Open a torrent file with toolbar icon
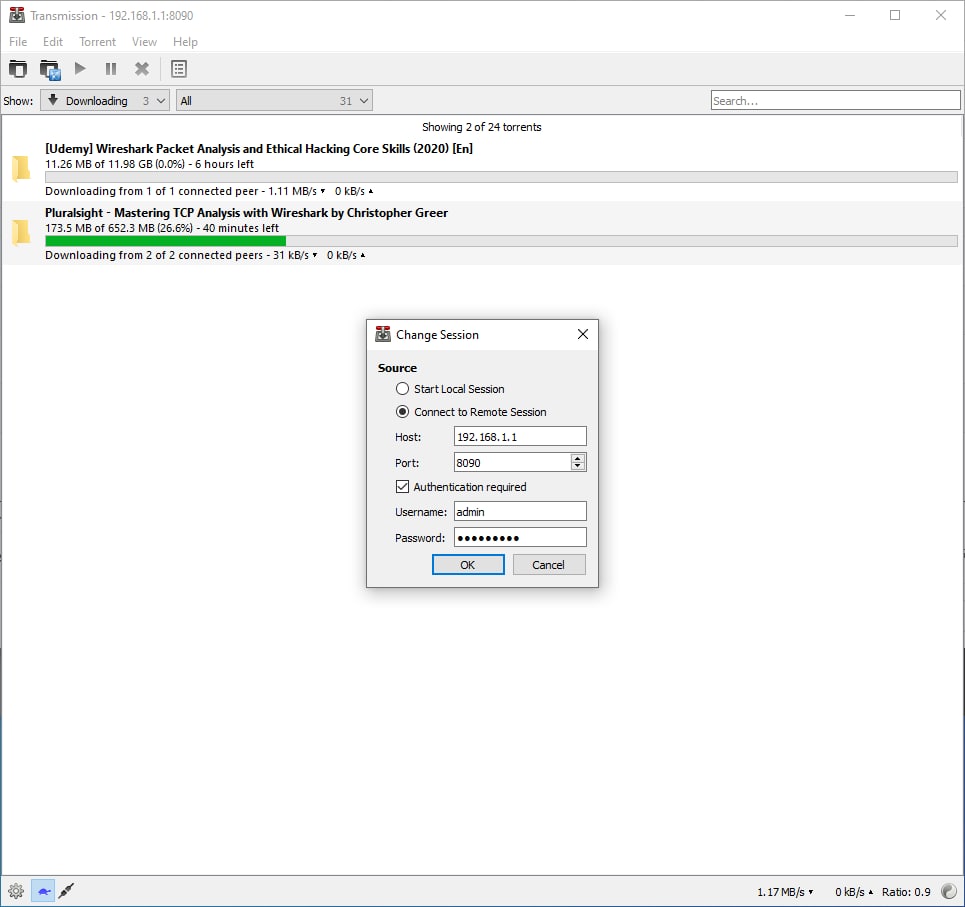This screenshot has width=965, height=907. click(x=18, y=69)
